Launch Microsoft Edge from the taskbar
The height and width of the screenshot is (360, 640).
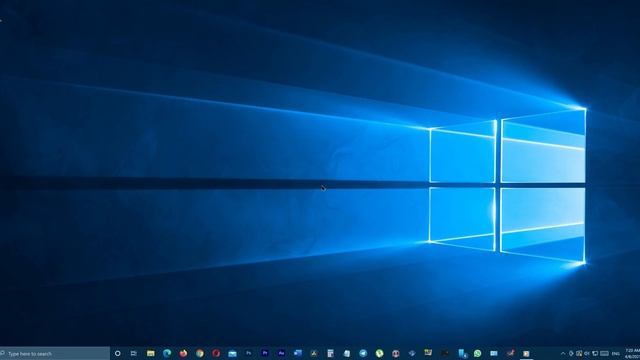(x=167, y=353)
